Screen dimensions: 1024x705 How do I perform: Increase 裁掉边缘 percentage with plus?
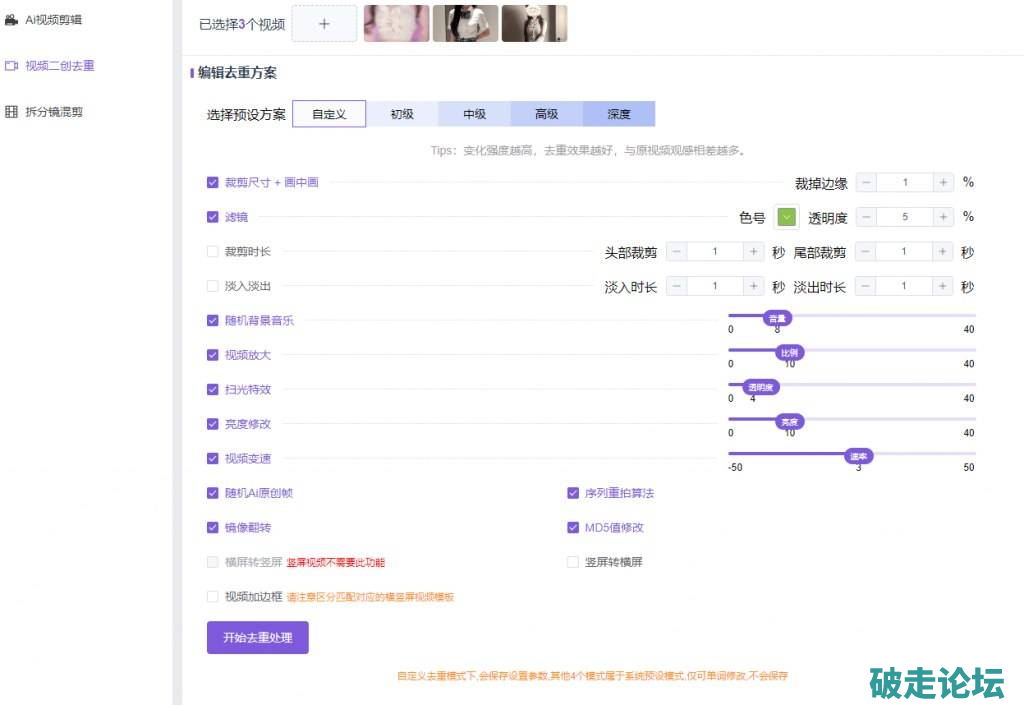943,183
